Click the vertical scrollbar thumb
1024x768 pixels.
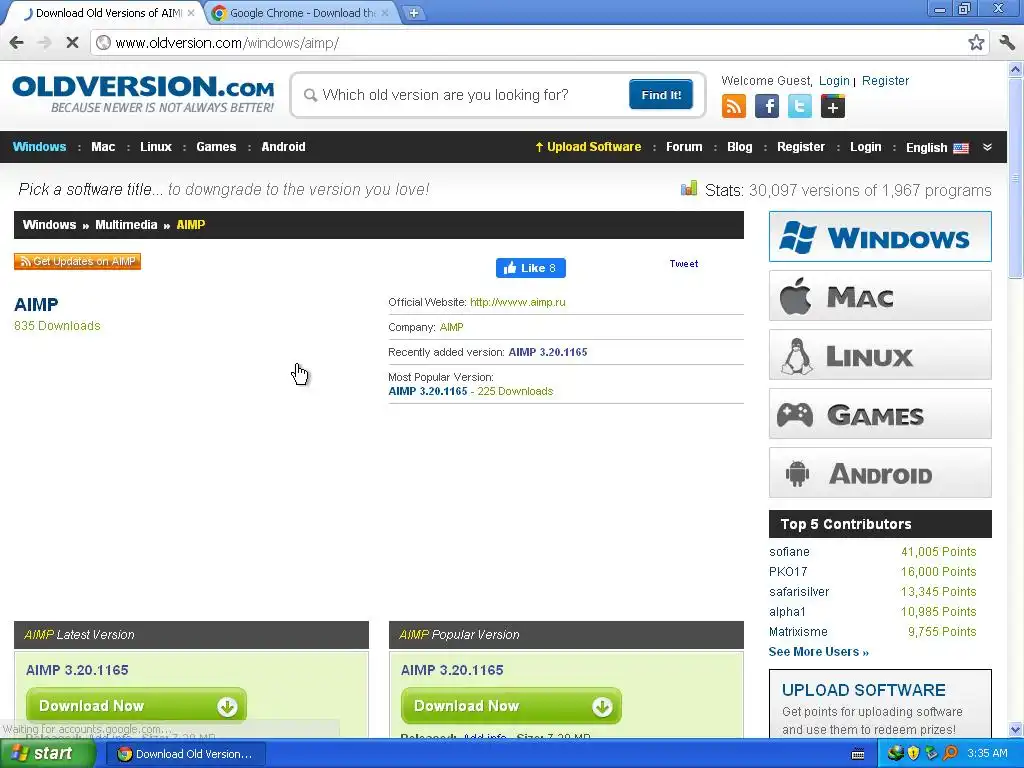[1016, 177]
